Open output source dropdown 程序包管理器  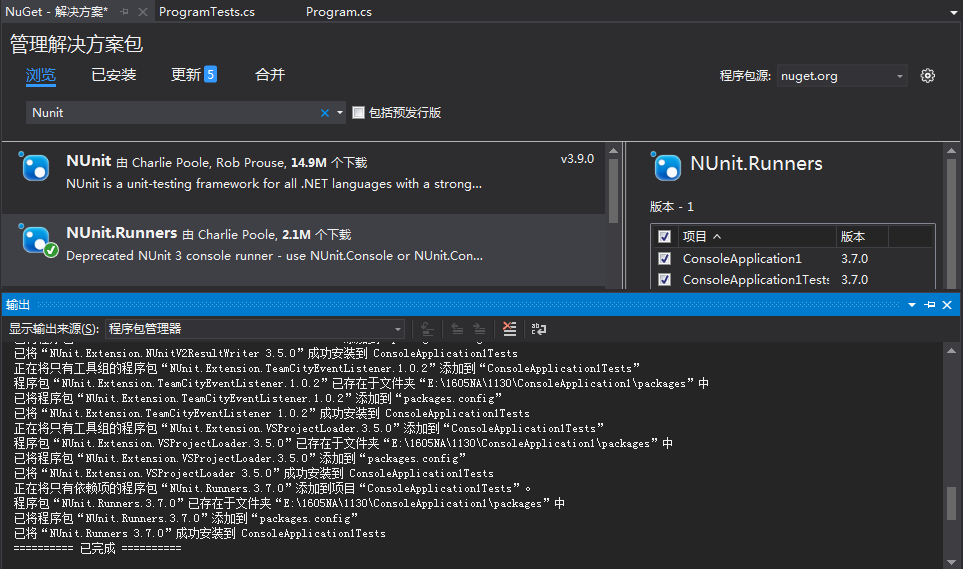[x=254, y=329]
